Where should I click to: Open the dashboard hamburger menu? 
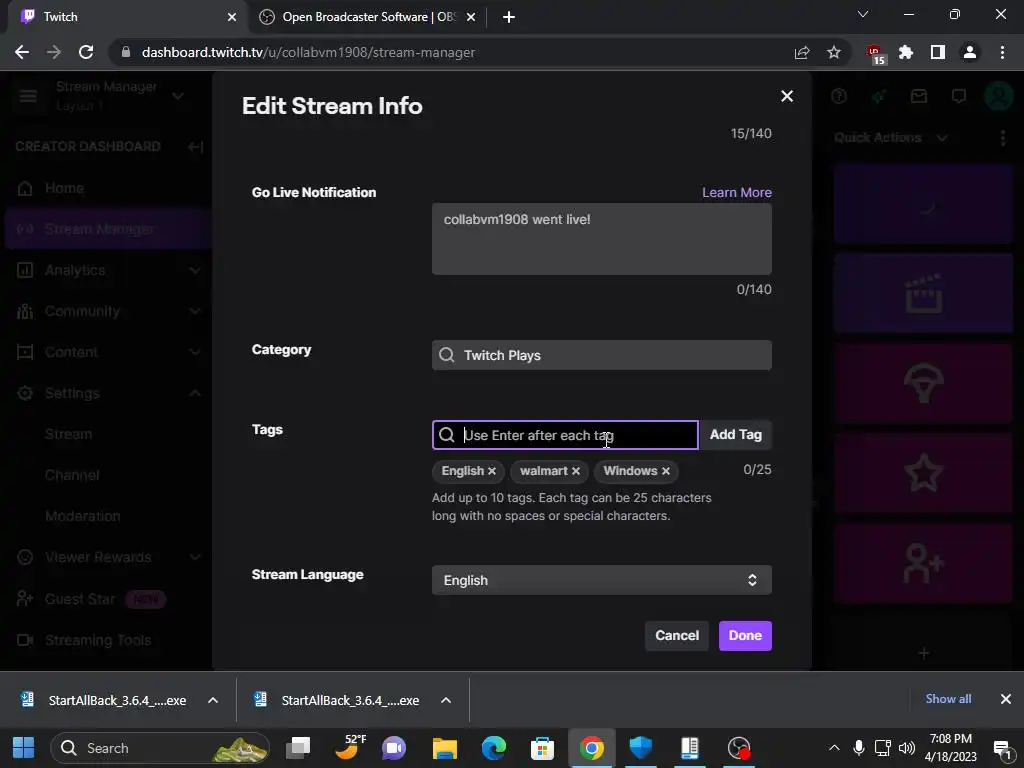27,97
